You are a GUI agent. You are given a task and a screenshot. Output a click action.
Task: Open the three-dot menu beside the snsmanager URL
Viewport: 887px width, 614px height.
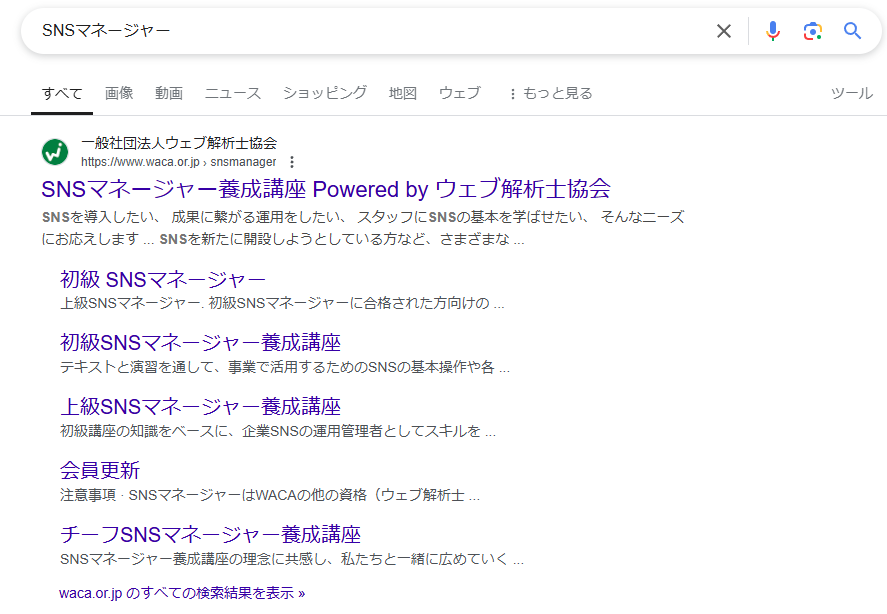pos(292,162)
